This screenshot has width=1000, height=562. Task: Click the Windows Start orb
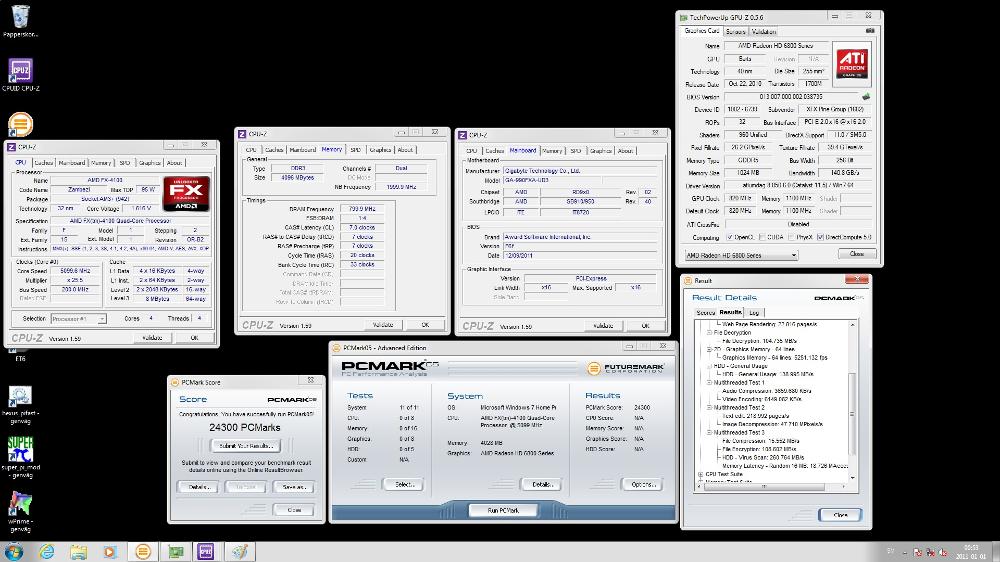tap(13, 551)
